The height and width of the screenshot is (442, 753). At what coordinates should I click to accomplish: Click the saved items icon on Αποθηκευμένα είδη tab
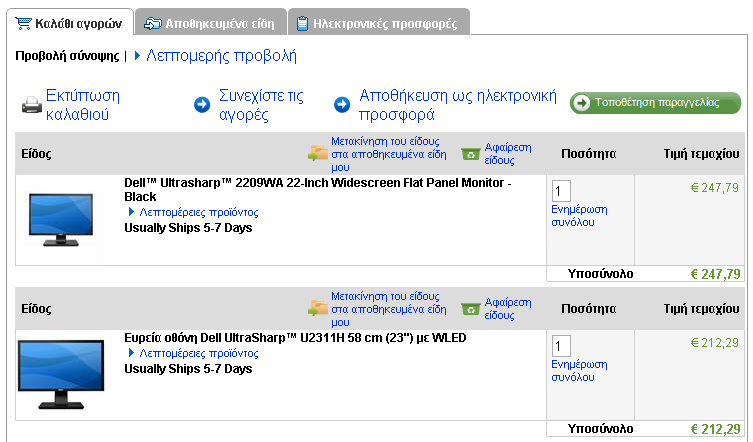pyautogui.click(x=153, y=24)
